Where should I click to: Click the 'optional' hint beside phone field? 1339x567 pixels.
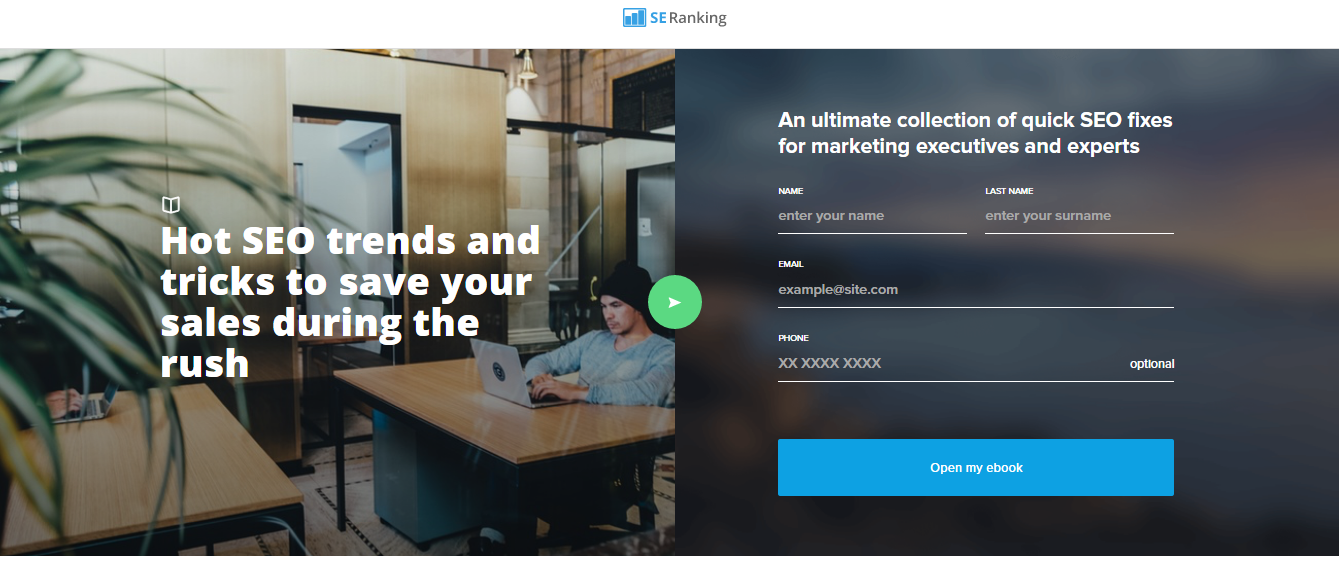(x=1152, y=364)
